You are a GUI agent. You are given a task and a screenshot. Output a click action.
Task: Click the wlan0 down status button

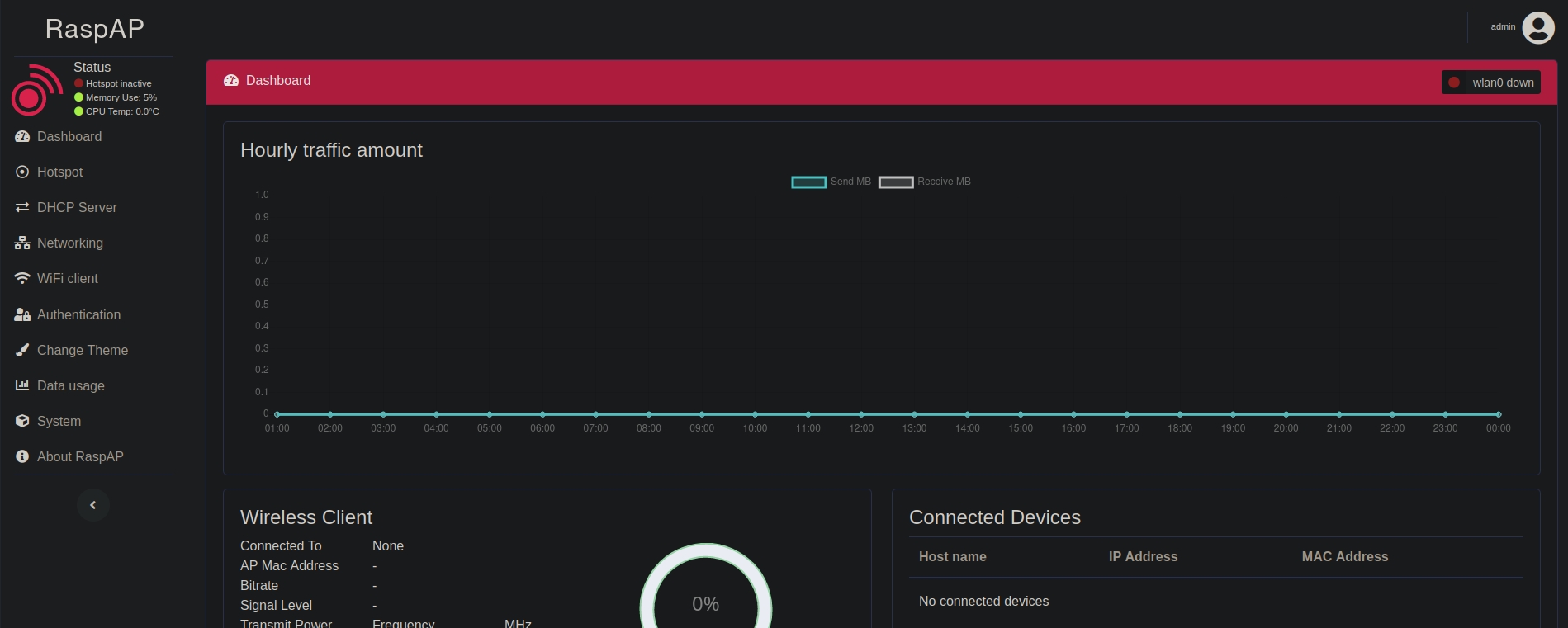coord(1491,83)
